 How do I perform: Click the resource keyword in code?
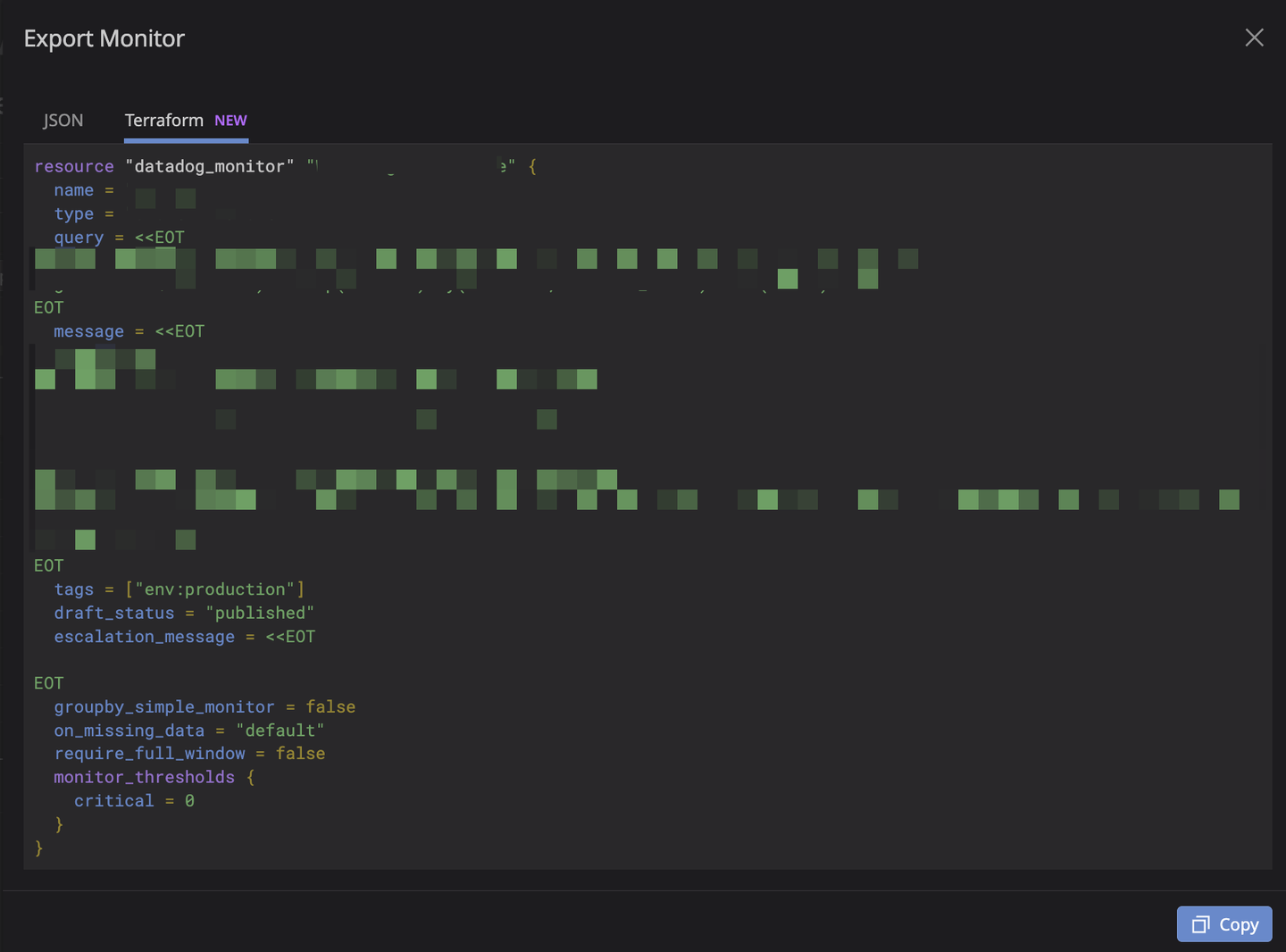(x=74, y=166)
